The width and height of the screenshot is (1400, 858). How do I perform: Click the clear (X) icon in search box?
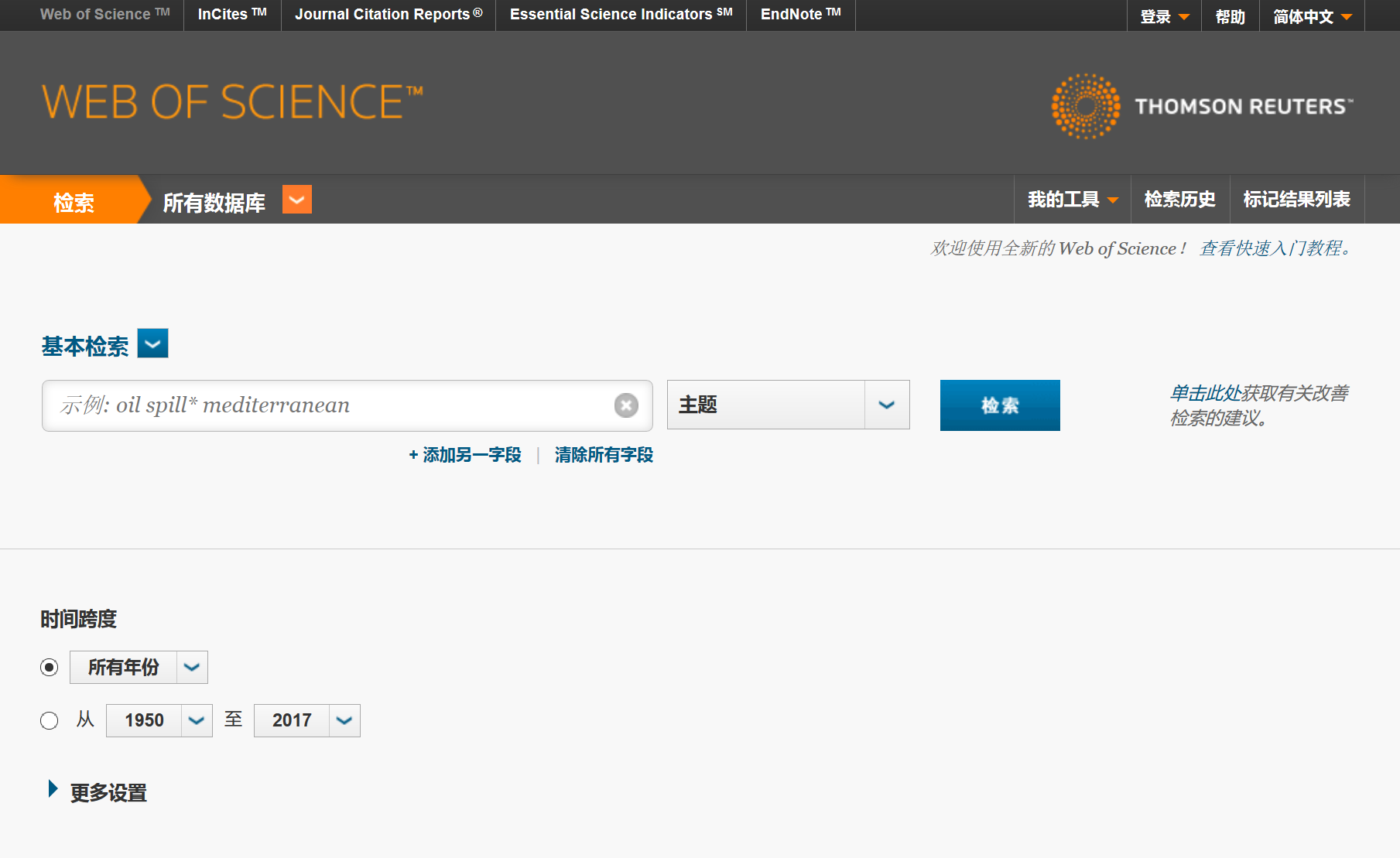[626, 405]
